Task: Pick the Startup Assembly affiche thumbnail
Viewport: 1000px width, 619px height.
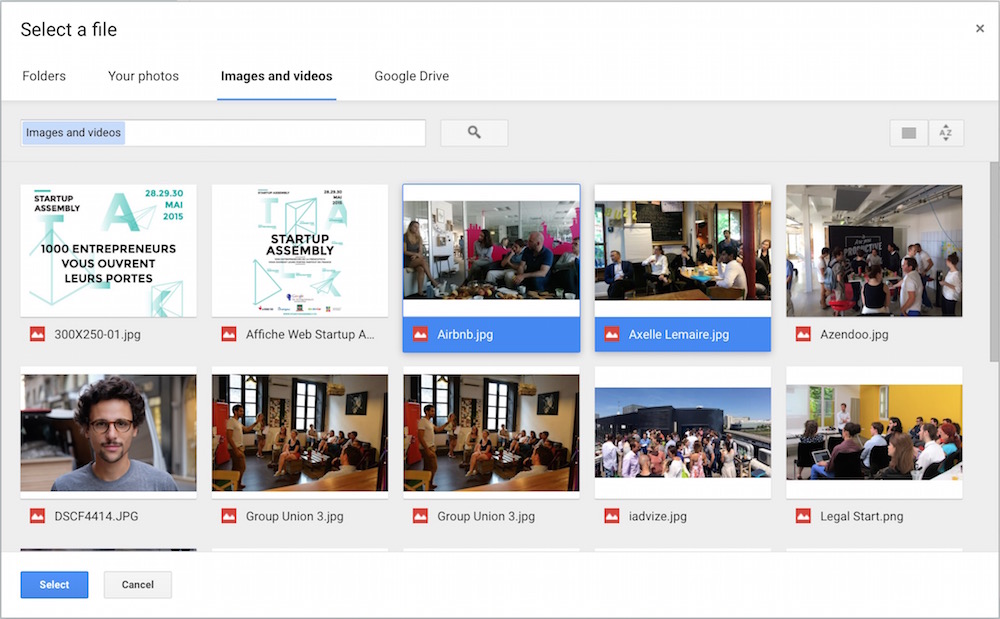Action: point(300,251)
